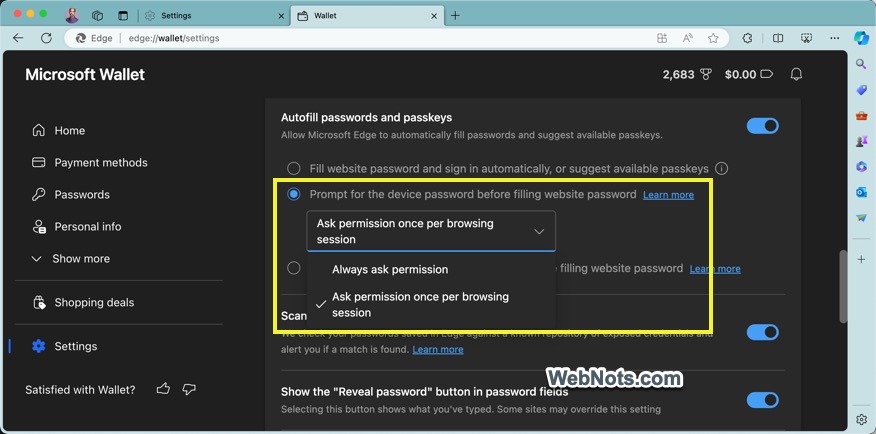Select the automatic sign-in radio option
This screenshot has height=434, width=876.
tap(294, 169)
